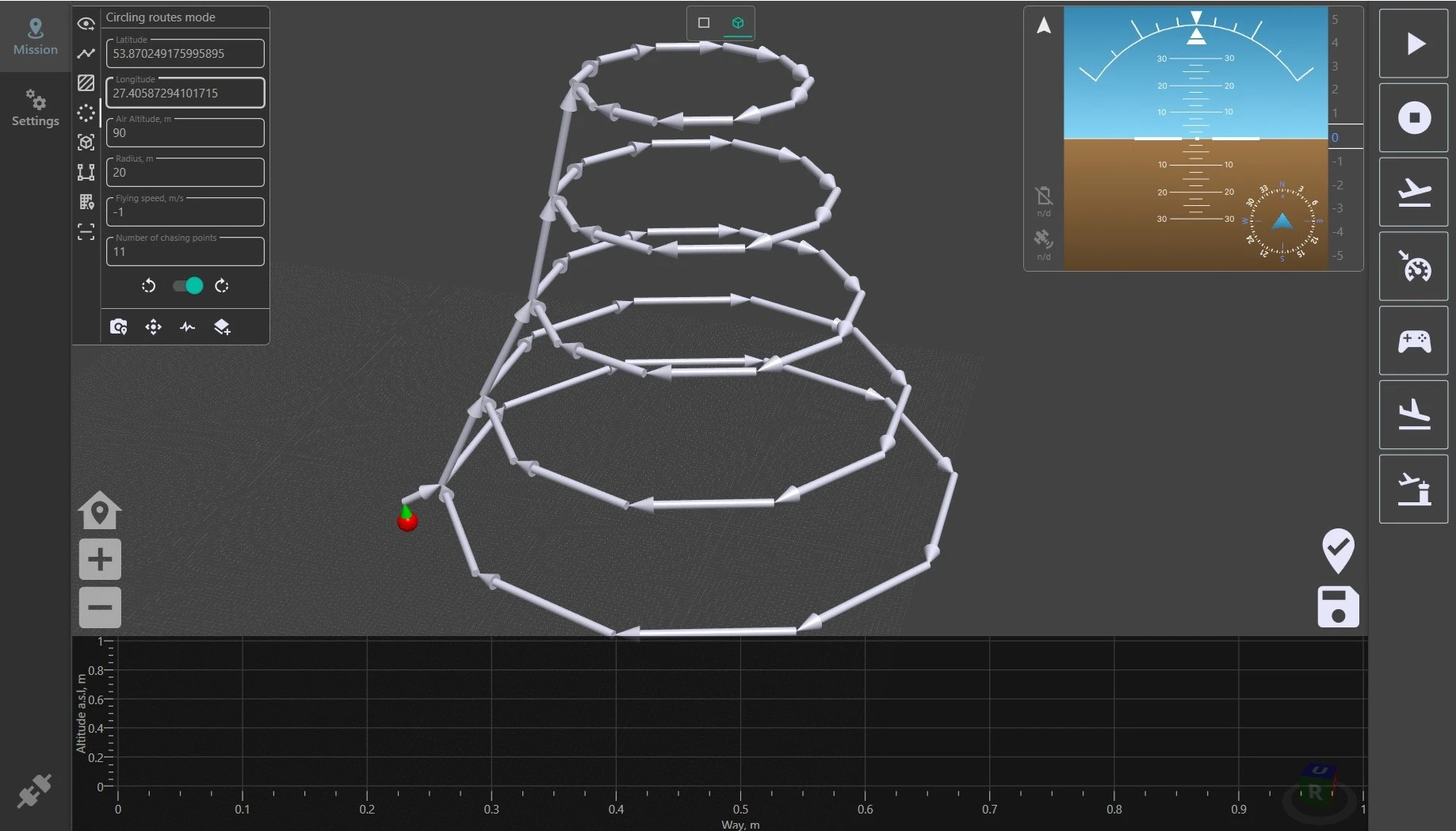Zoom out with minus button
The height and width of the screenshot is (831, 1456).
(x=100, y=608)
